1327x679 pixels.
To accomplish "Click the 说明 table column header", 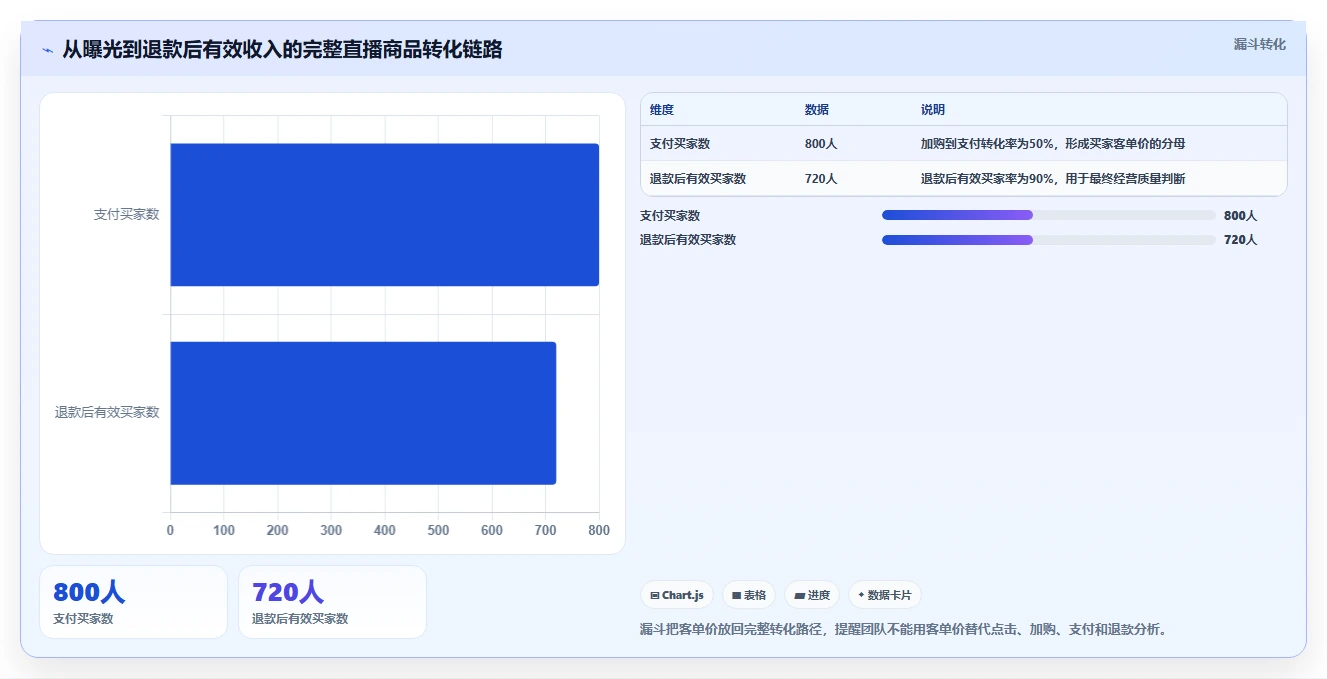I will tap(933, 110).
